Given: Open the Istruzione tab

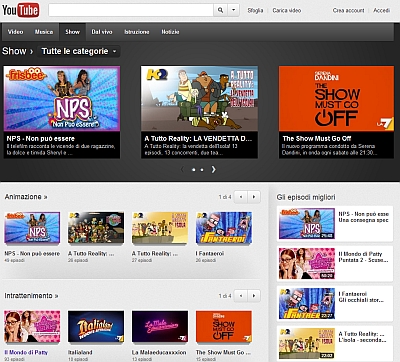Looking at the screenshot, I should (x=137, y=32).
